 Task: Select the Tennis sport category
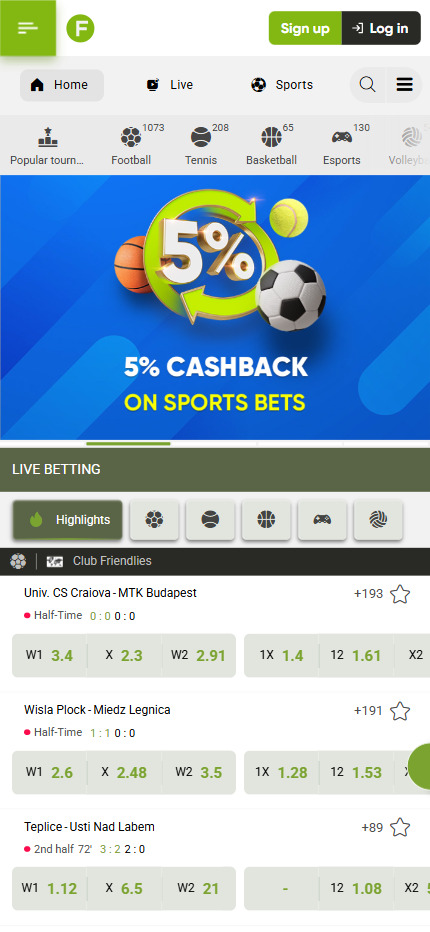(201, 144)
